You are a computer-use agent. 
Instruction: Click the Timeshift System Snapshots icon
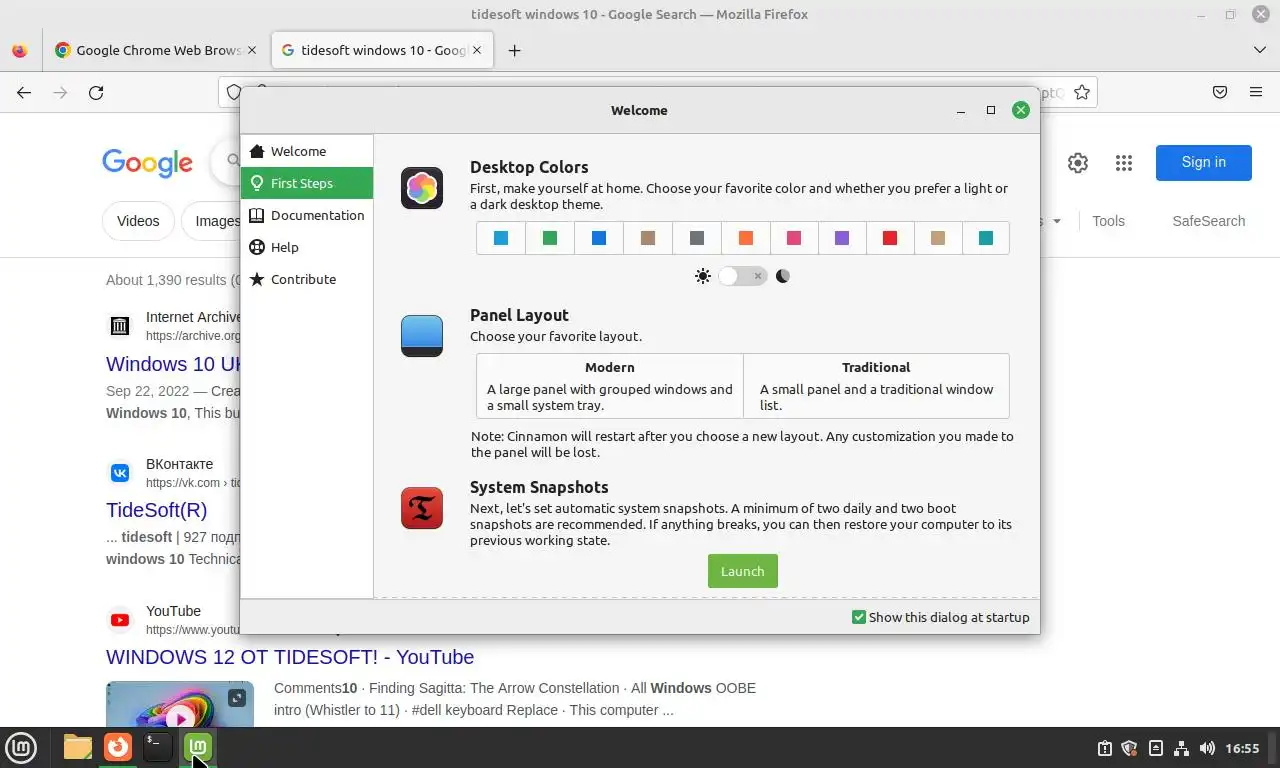[422, 508]
